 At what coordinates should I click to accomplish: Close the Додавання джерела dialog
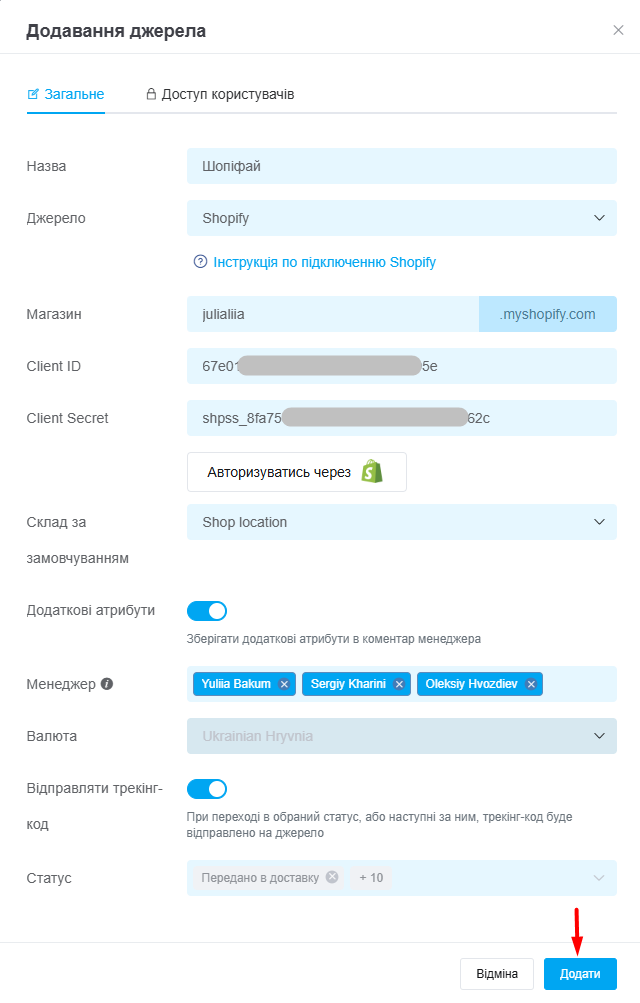click(618, 30)
